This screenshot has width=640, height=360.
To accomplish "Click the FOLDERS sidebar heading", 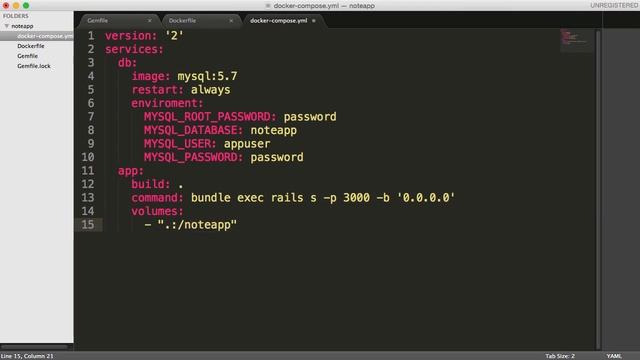I will [x=16, y=16].
